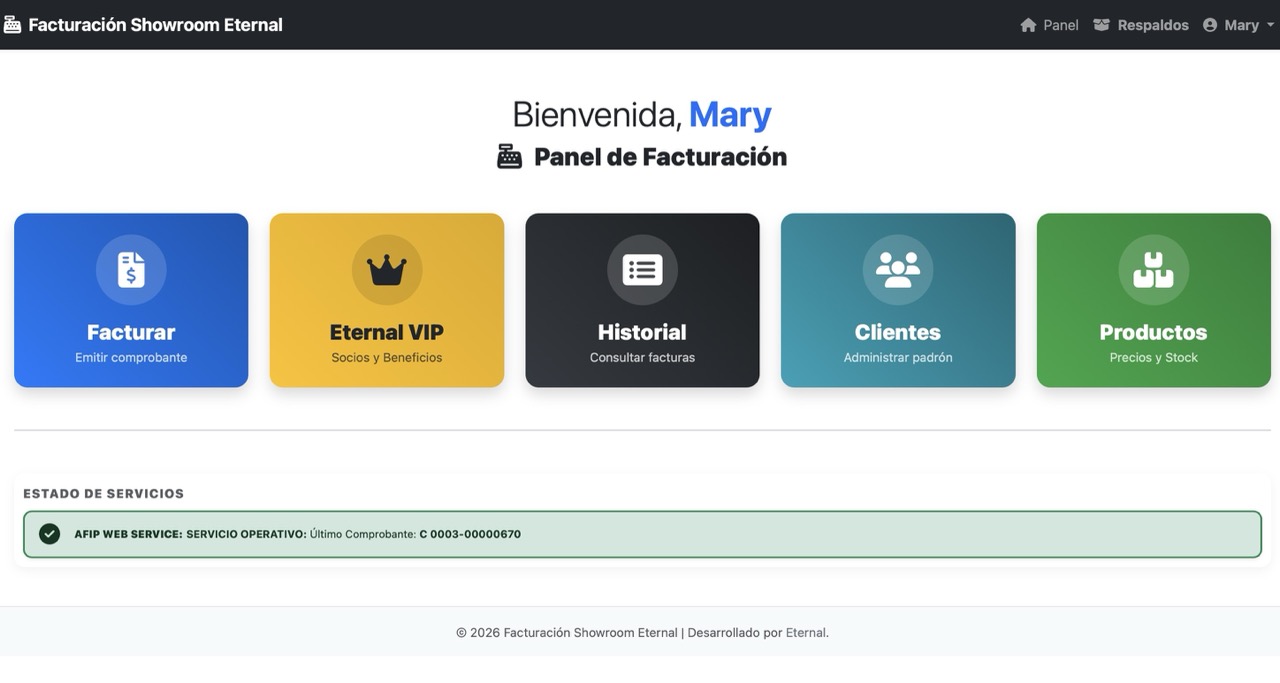
Task: Click the invoice dollar icon on Facturar card
Action: click(131, 269)
